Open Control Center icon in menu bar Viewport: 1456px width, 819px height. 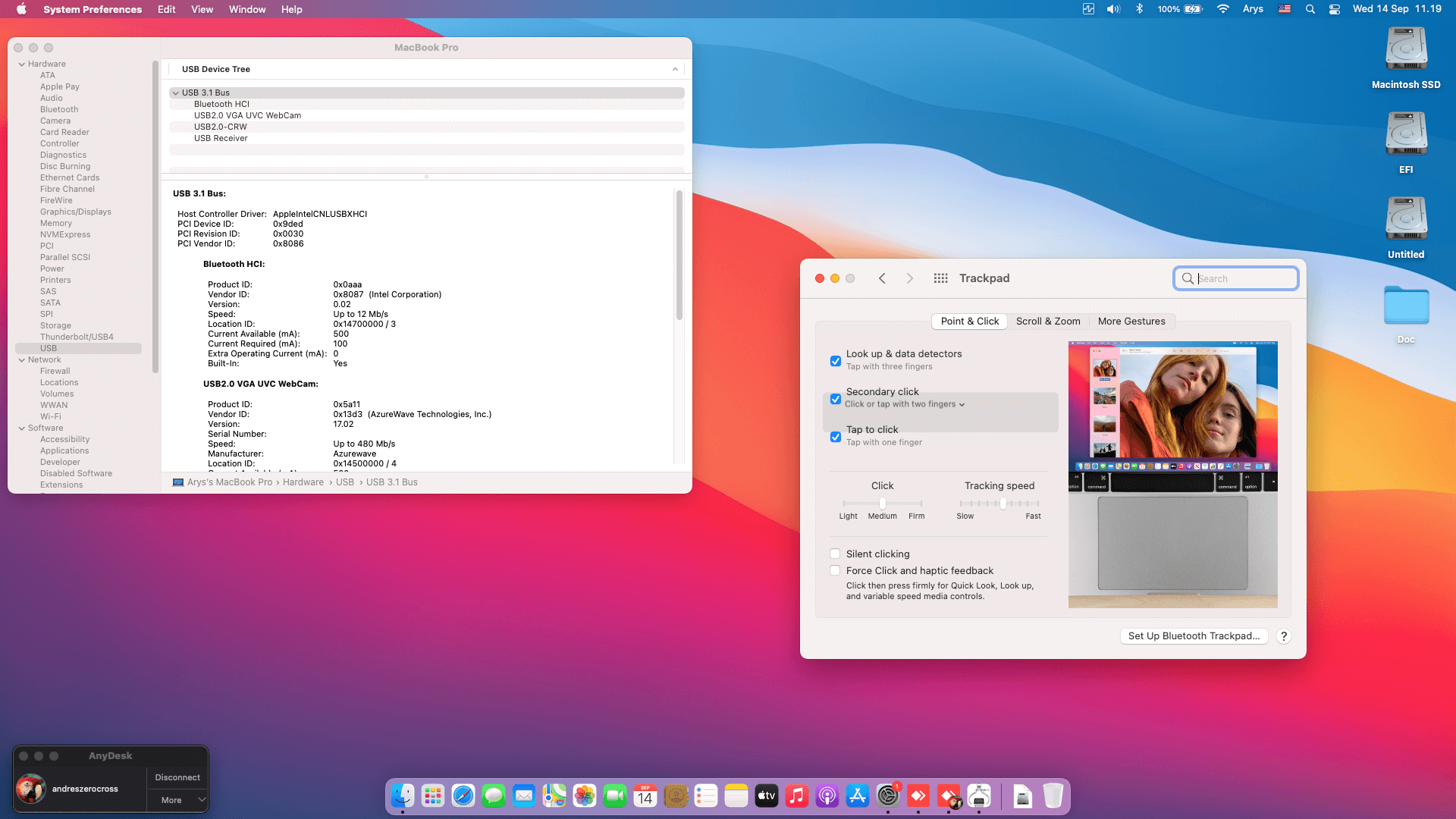[1335, 9]
